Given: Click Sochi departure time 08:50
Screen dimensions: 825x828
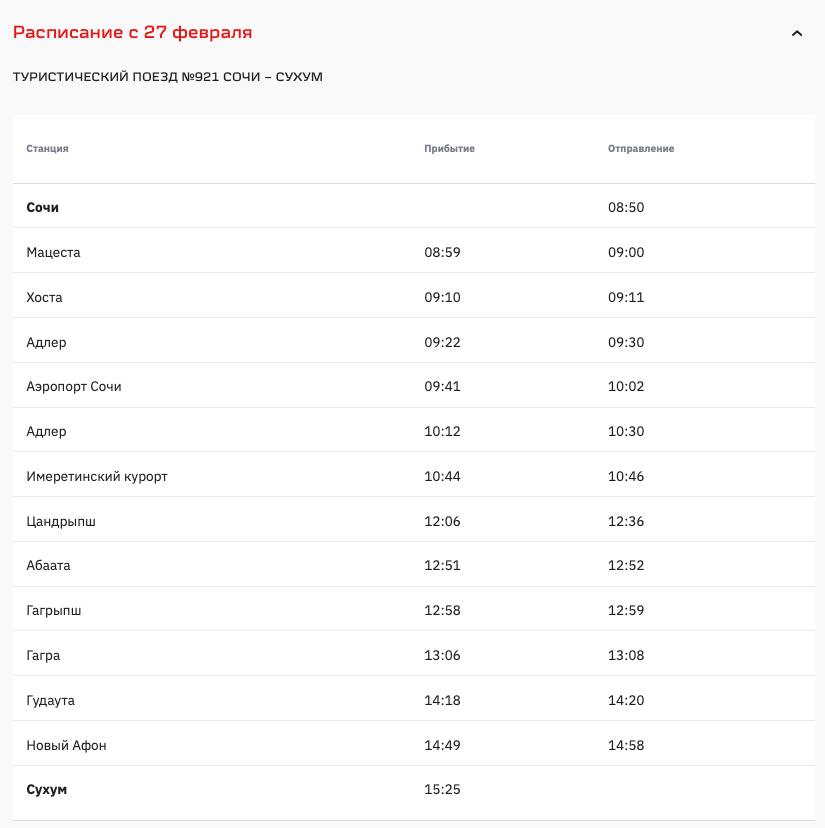Looking at the screenshot, I should pyautogui.click(x=626, y=208).
